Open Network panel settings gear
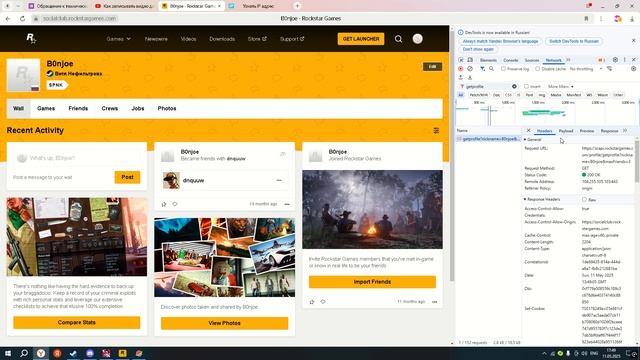 tap(633, 69)
